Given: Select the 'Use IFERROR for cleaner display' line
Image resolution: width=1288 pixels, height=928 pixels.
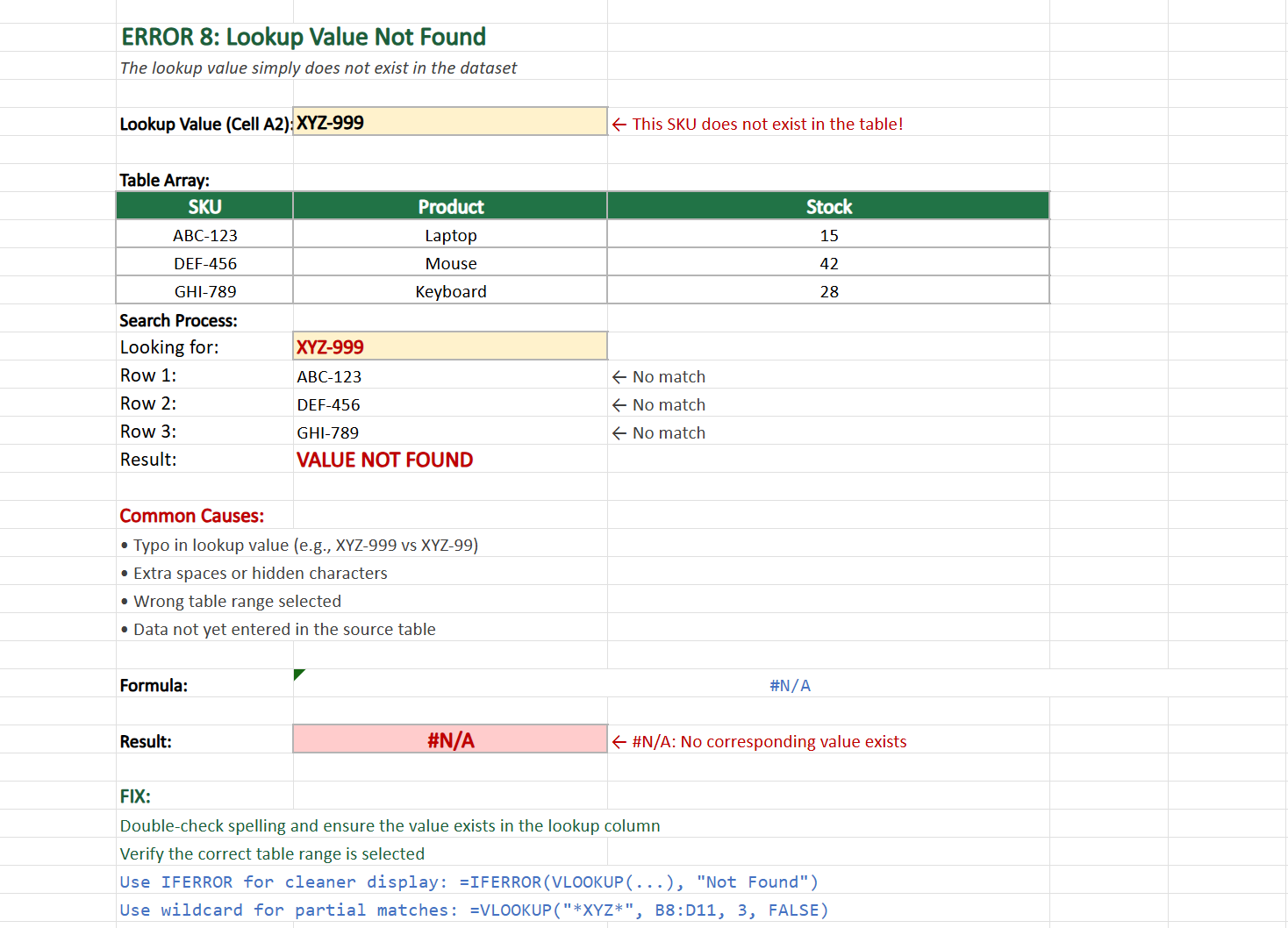Looking at the screenshot, I should [469, 882].
